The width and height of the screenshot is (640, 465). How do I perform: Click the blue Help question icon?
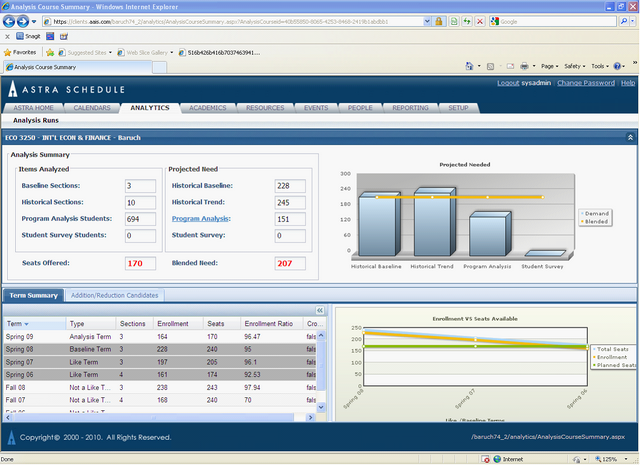click(x=617, y=66)
